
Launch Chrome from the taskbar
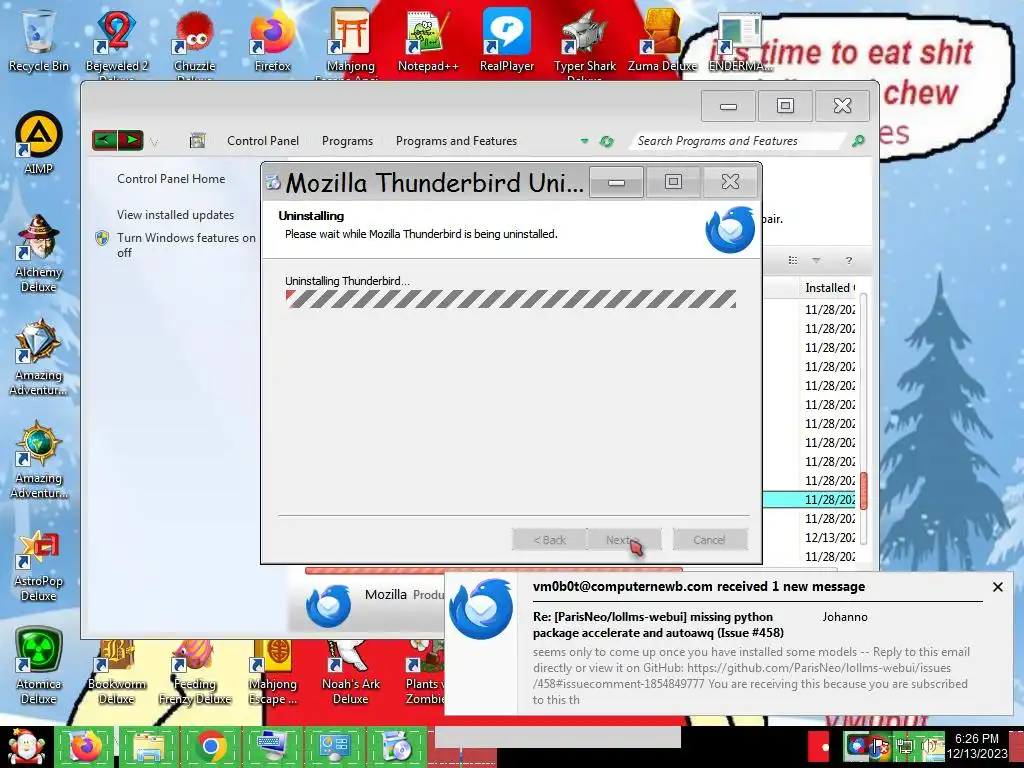tap(210, 747)
